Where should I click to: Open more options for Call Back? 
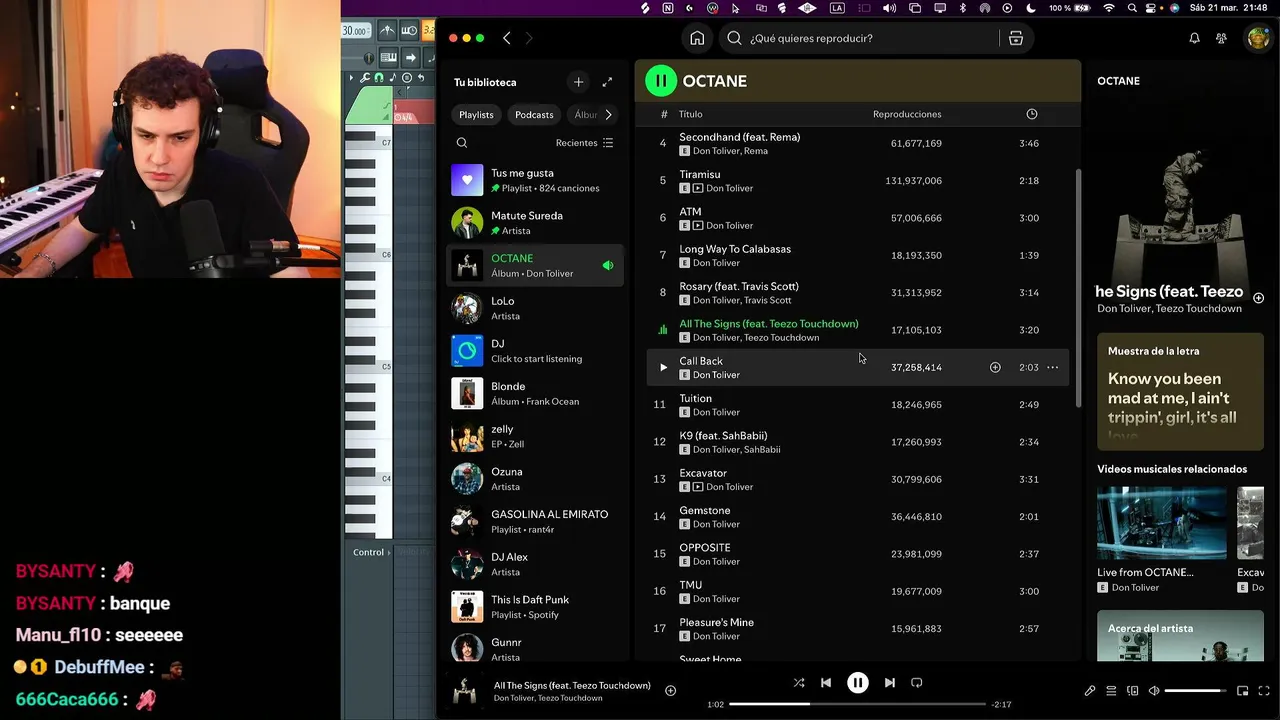(x=1052, y=367)
